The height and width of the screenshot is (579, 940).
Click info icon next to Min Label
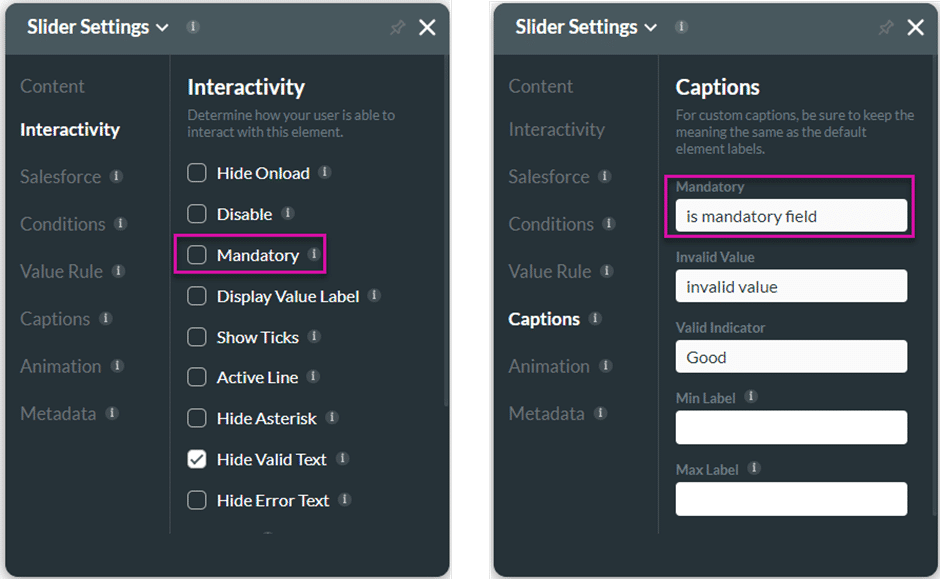(751, 397)
